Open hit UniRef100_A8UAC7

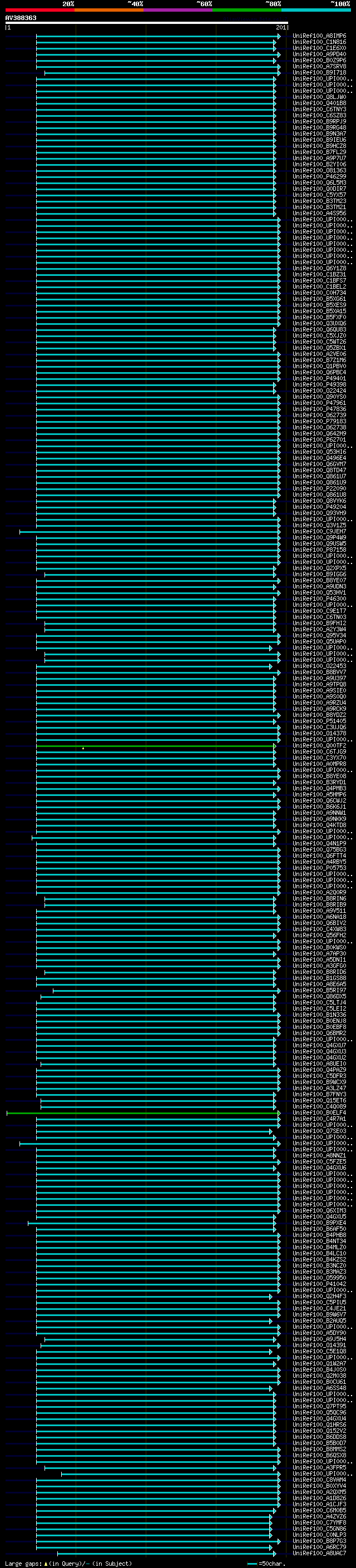point(319,1553)
